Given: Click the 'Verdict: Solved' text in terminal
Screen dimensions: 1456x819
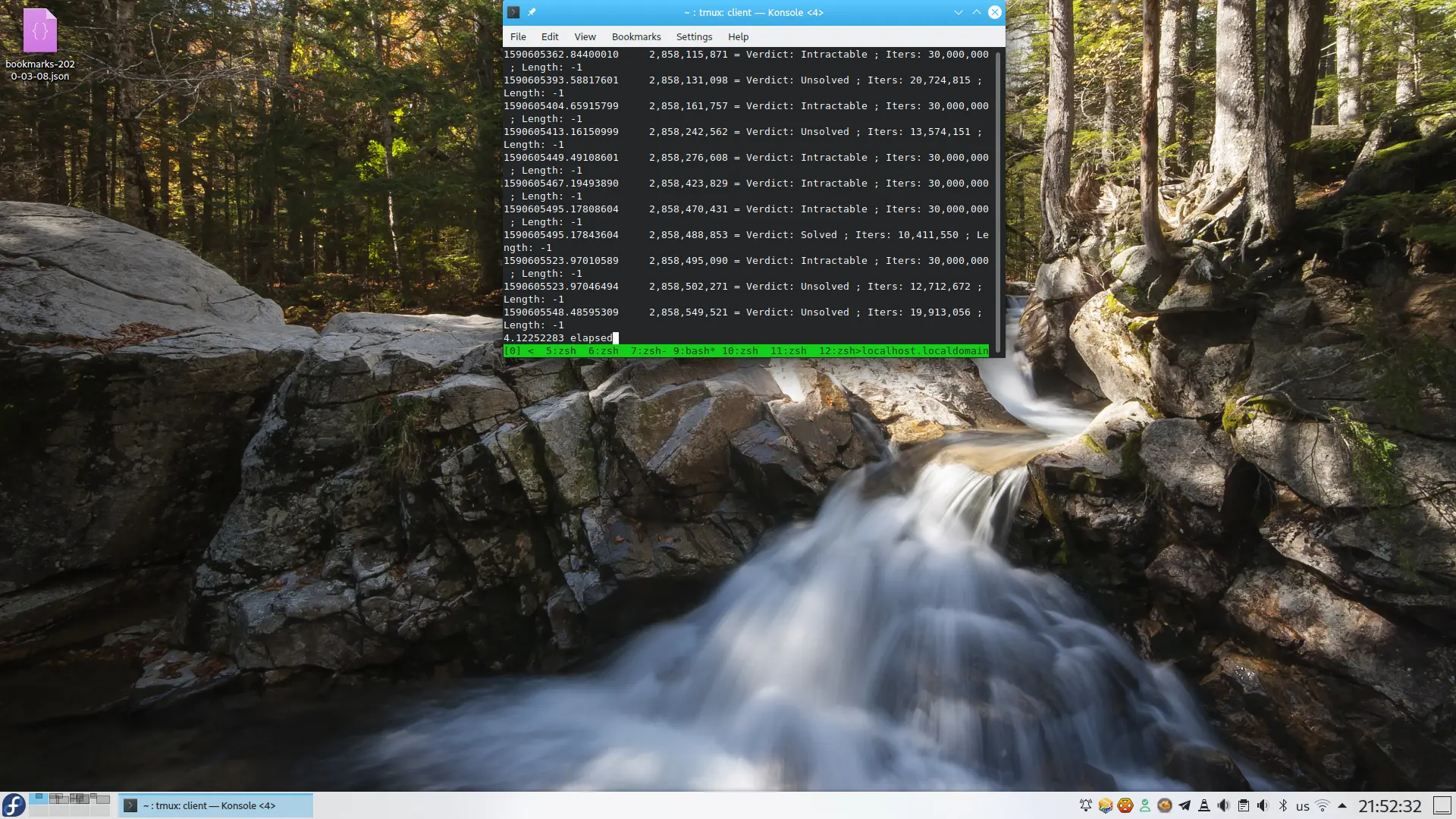Looking at the screenshot, I should pos(791,234).
